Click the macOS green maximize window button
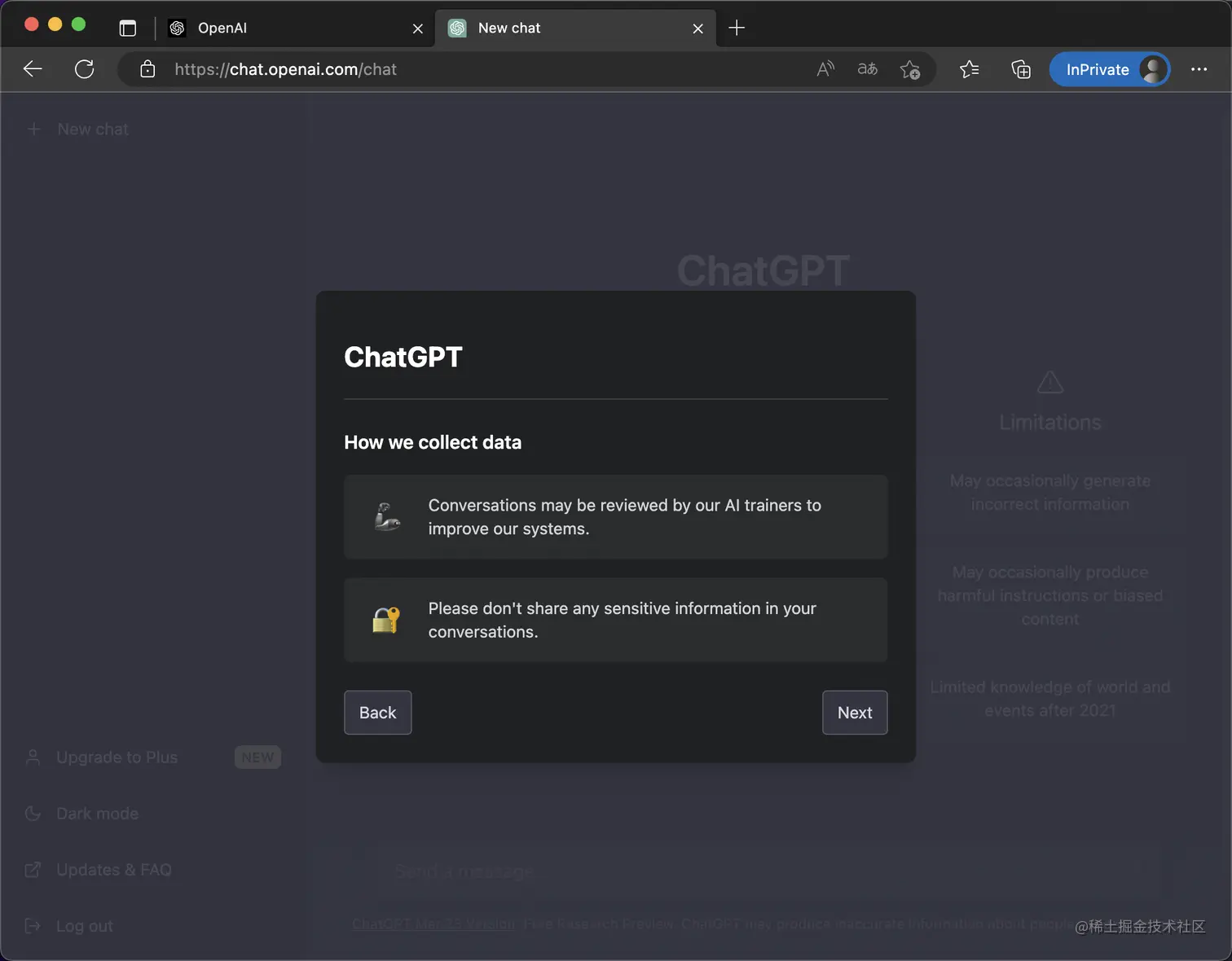1232x961 pixels. (79, 24)
